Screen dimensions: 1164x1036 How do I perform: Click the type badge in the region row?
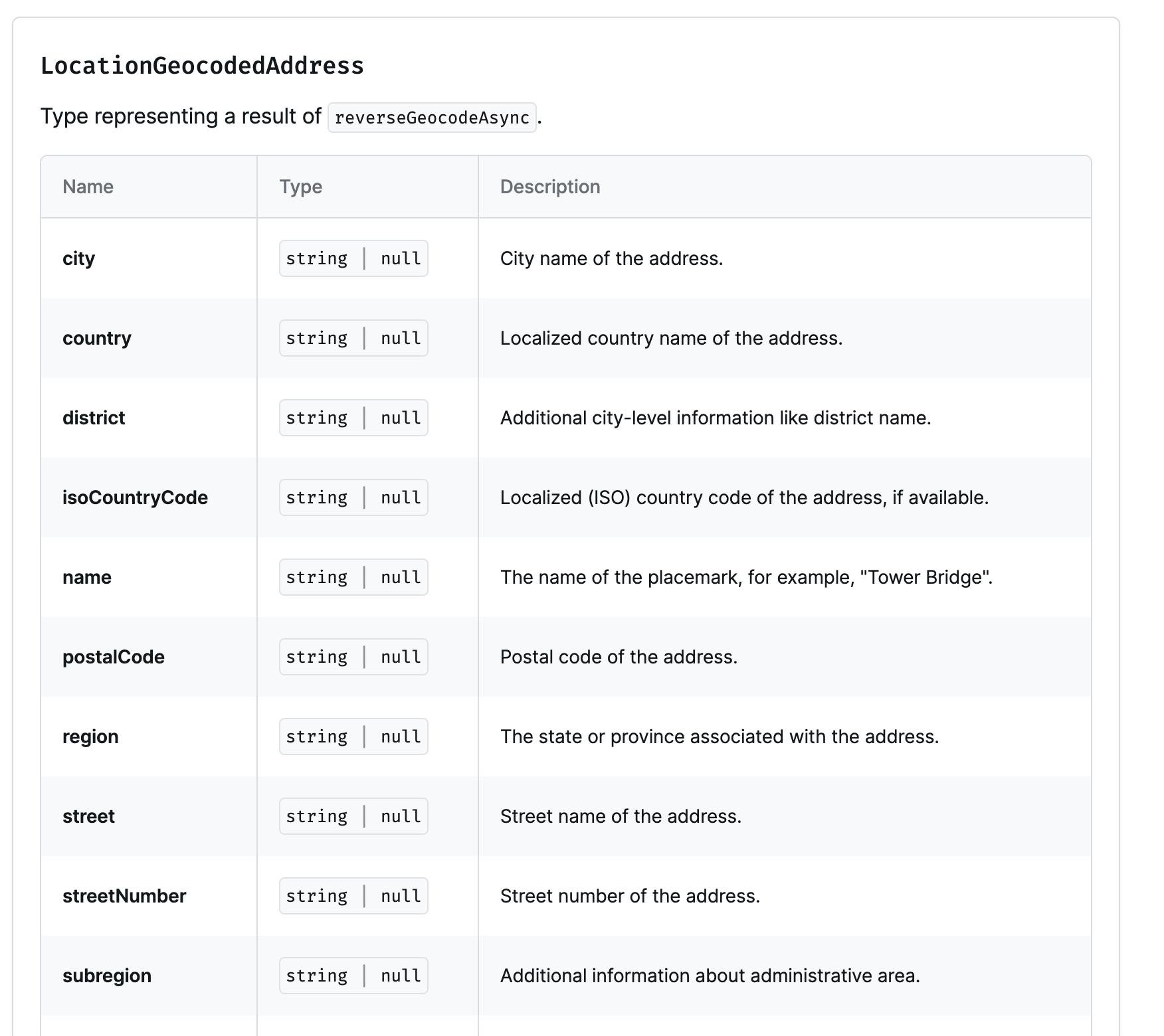click(353, 736)
